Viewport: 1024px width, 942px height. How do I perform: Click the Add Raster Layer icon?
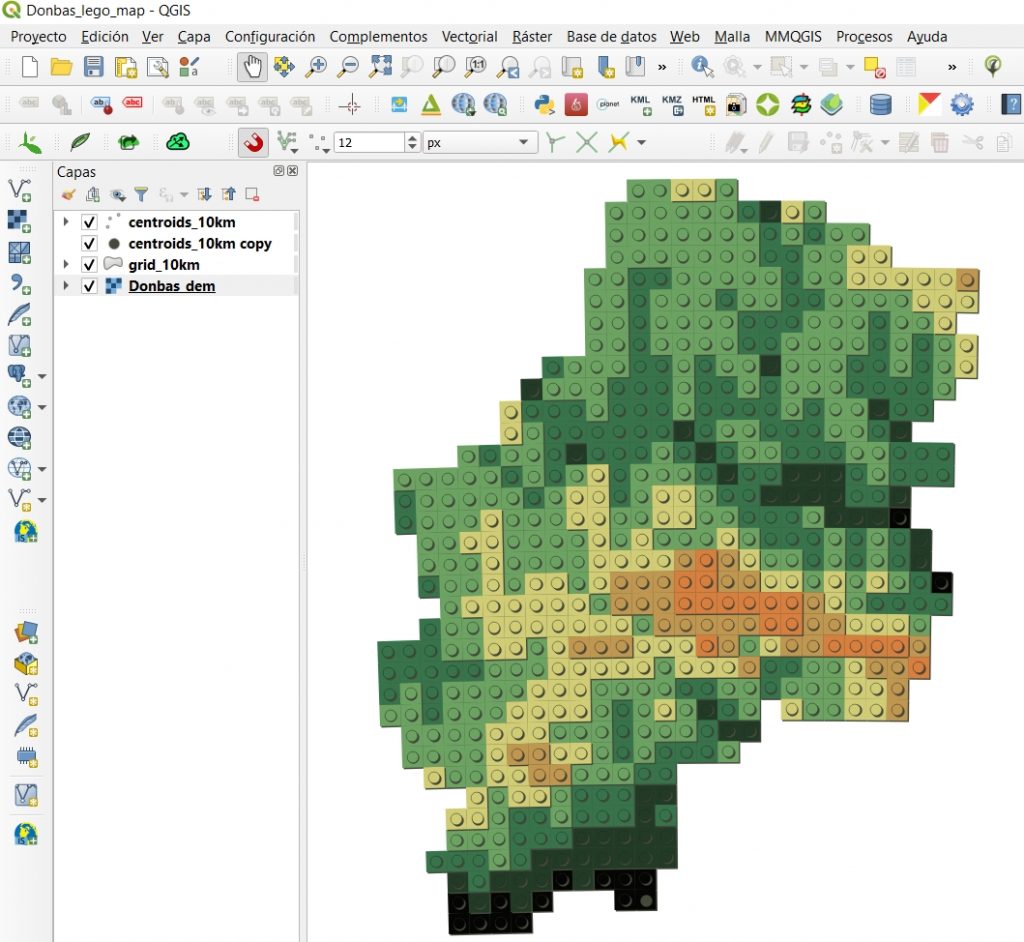pos(19,220)
